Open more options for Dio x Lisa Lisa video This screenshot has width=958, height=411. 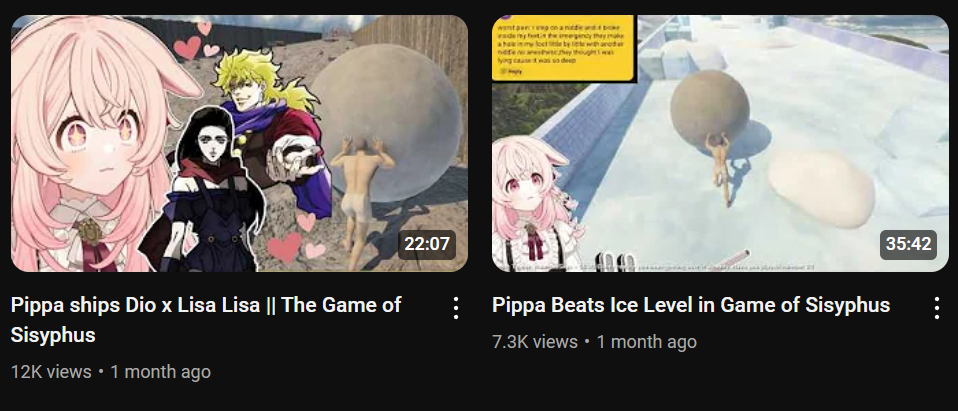[x=456, y=308]
